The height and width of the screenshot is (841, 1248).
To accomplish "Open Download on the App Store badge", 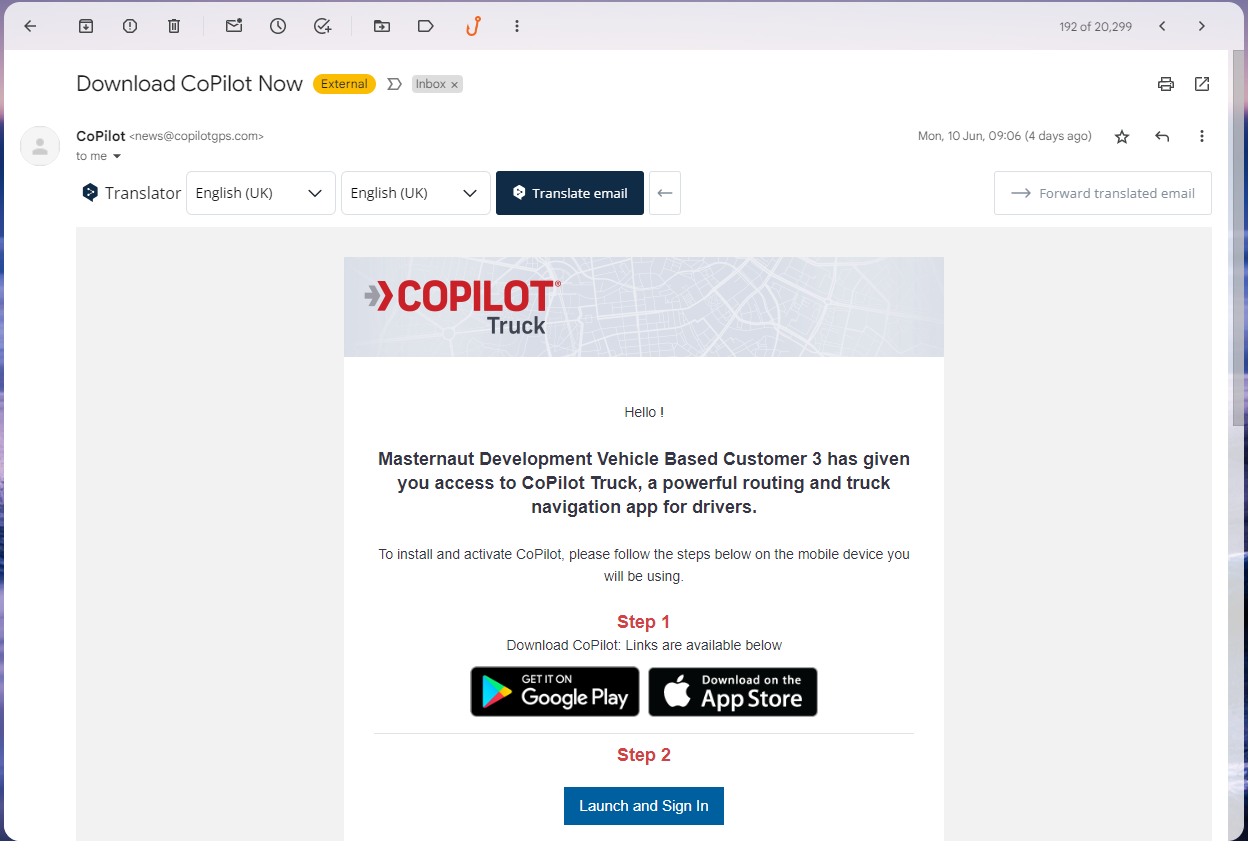I will (733, 692).
